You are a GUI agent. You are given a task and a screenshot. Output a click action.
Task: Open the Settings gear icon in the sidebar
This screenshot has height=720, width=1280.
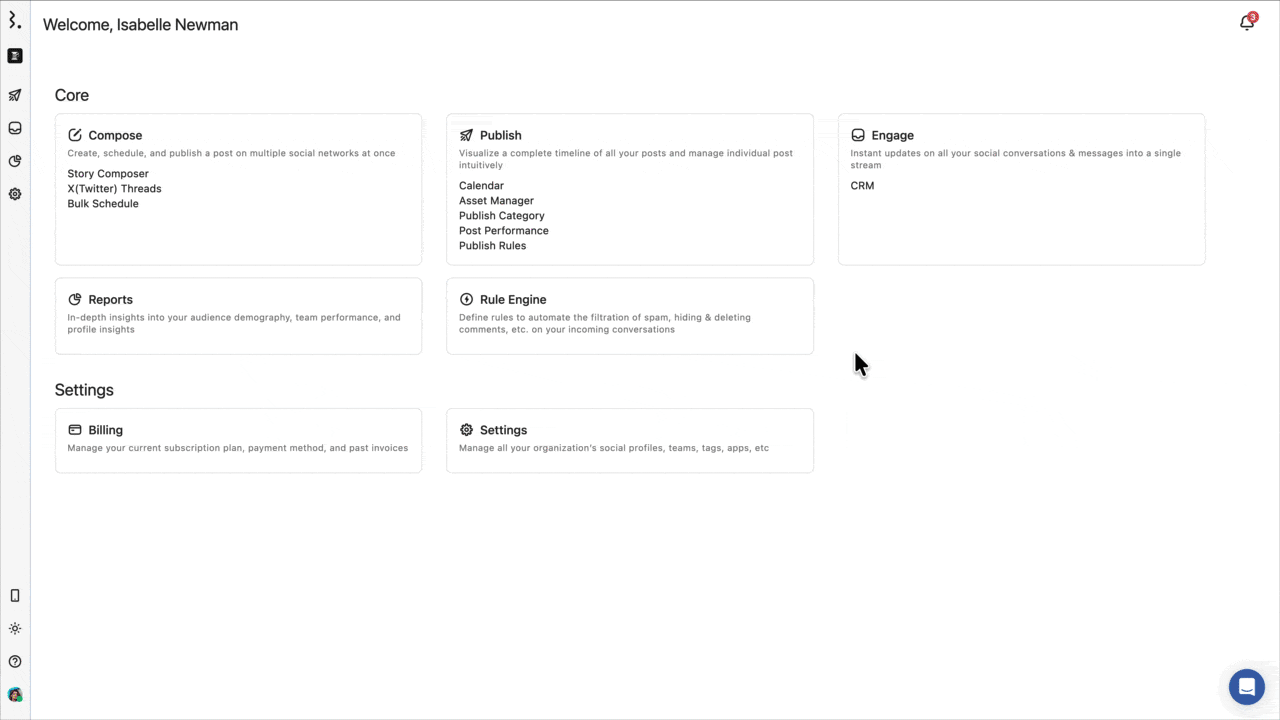(x=15, y=194)
